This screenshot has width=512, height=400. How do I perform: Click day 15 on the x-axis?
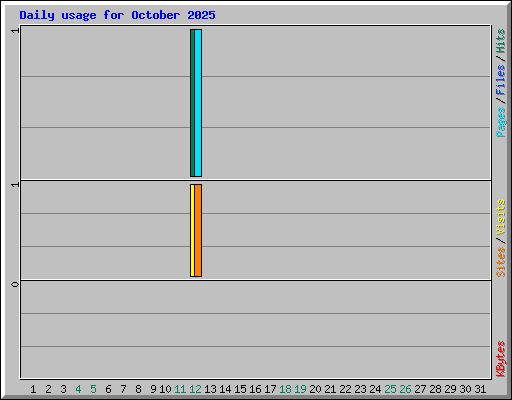click(240, 389)
